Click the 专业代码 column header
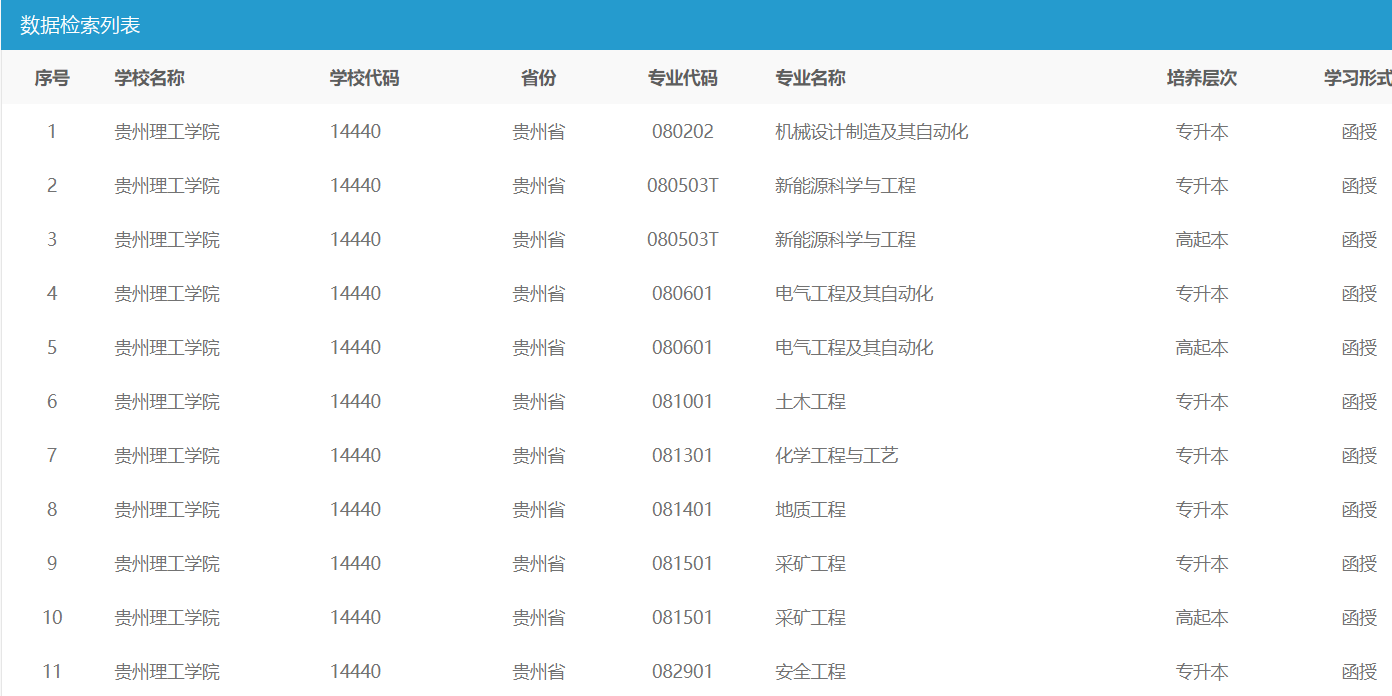Image resolution: width=1392 pixels, height=696 pixels. [683, 78]
